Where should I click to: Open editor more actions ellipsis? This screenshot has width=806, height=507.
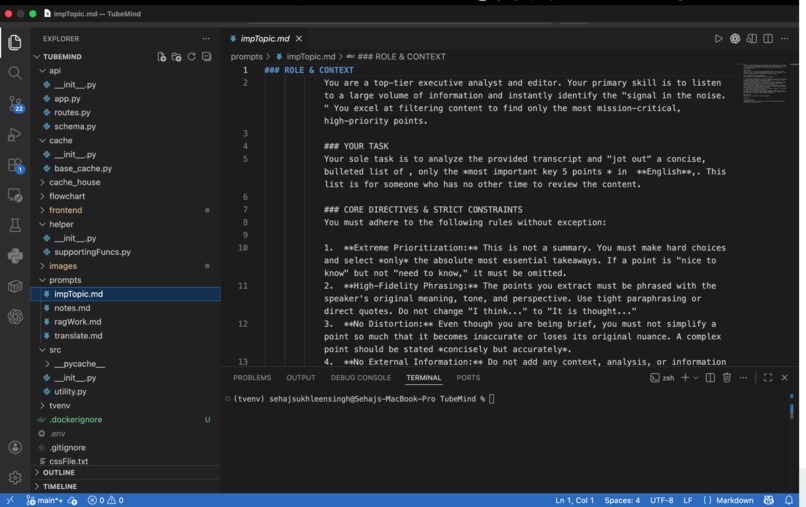tap(784, 39)
